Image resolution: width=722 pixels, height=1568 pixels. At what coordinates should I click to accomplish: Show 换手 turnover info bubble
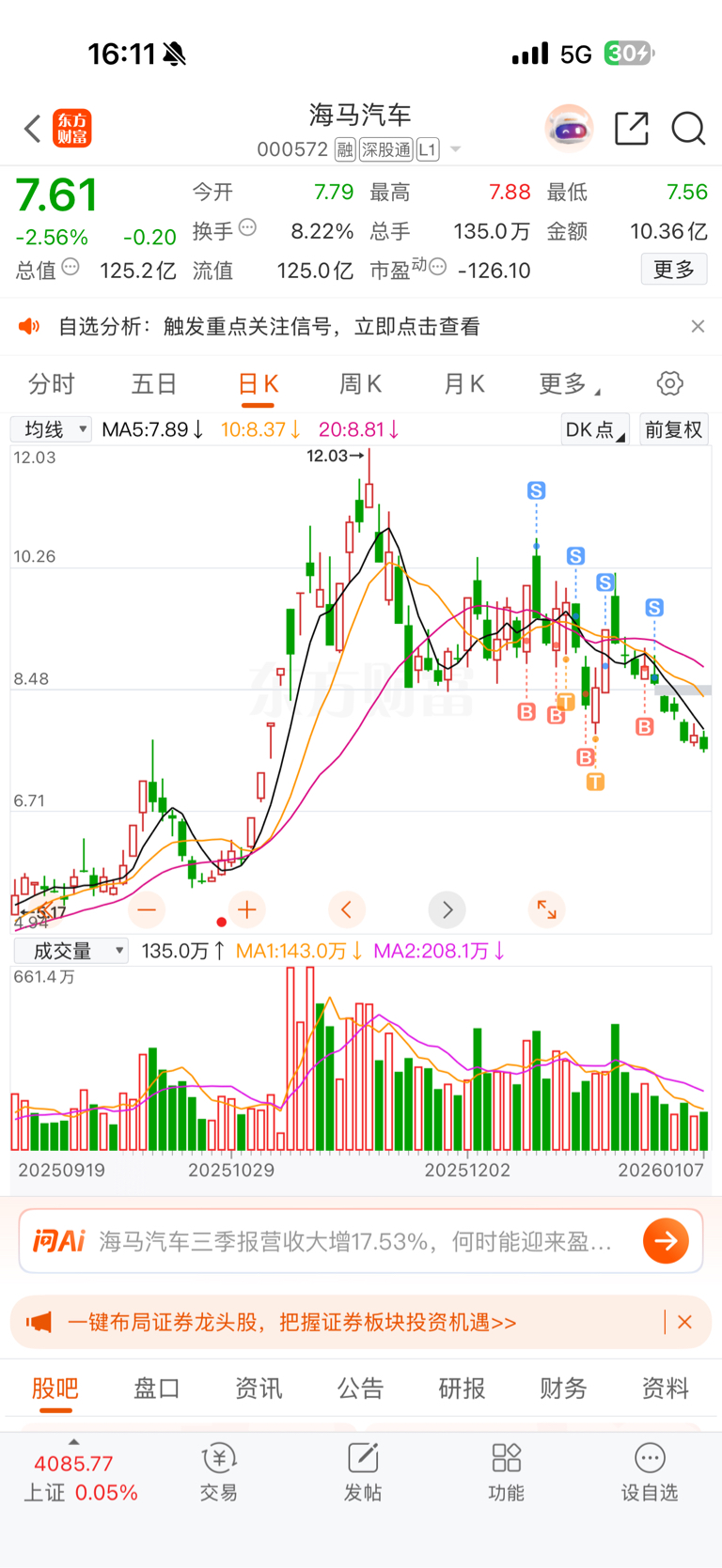point(248,226)
